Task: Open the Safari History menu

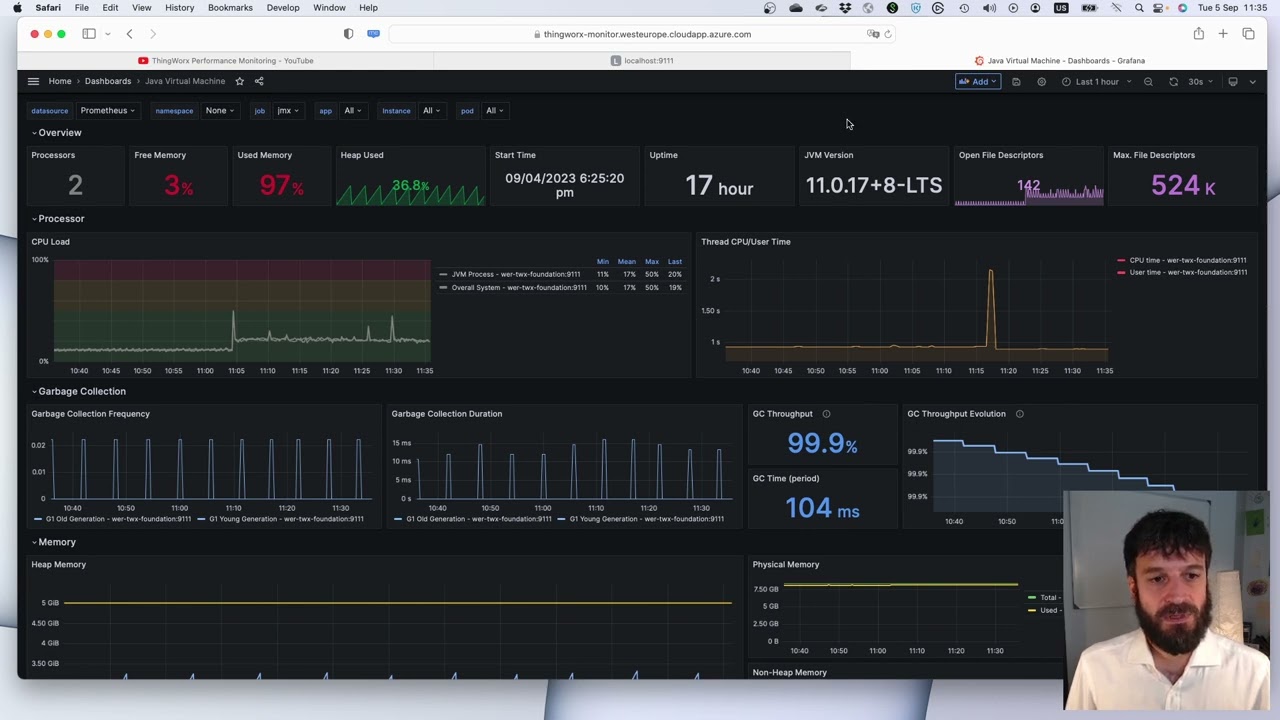Action: tap(180, 8)
